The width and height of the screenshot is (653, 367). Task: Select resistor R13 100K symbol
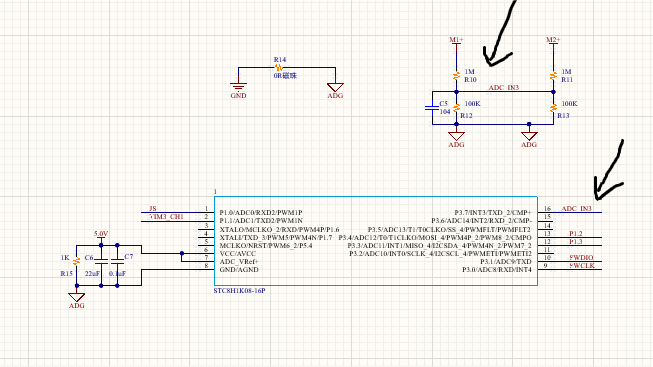pyautogui.click(x=553, y=108)
